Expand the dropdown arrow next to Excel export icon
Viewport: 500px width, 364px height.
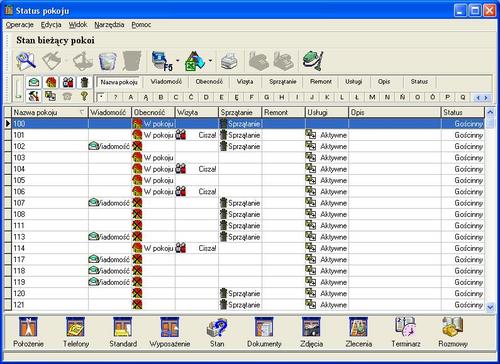(210, 61)
